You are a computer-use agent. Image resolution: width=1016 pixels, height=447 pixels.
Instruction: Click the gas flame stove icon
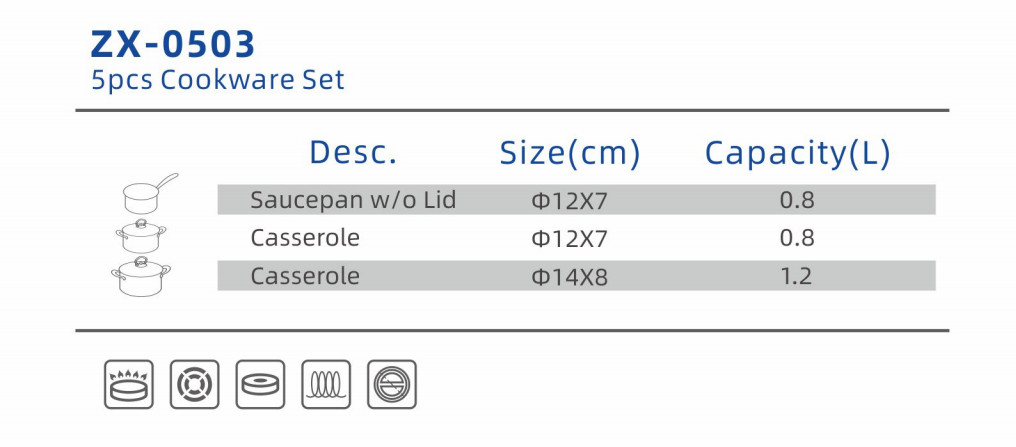(x=129, y=384)
